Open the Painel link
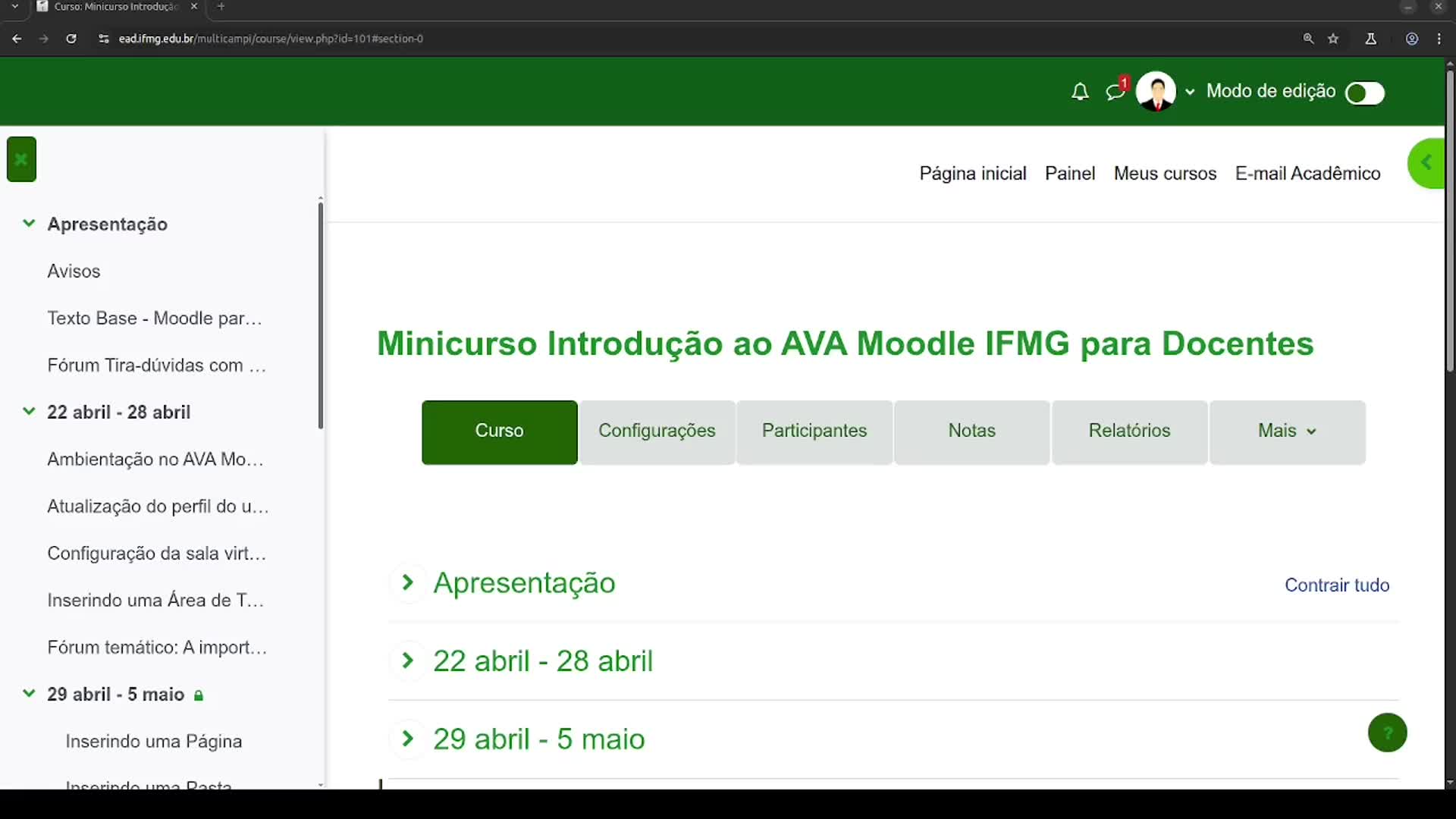 (1070, 174)
